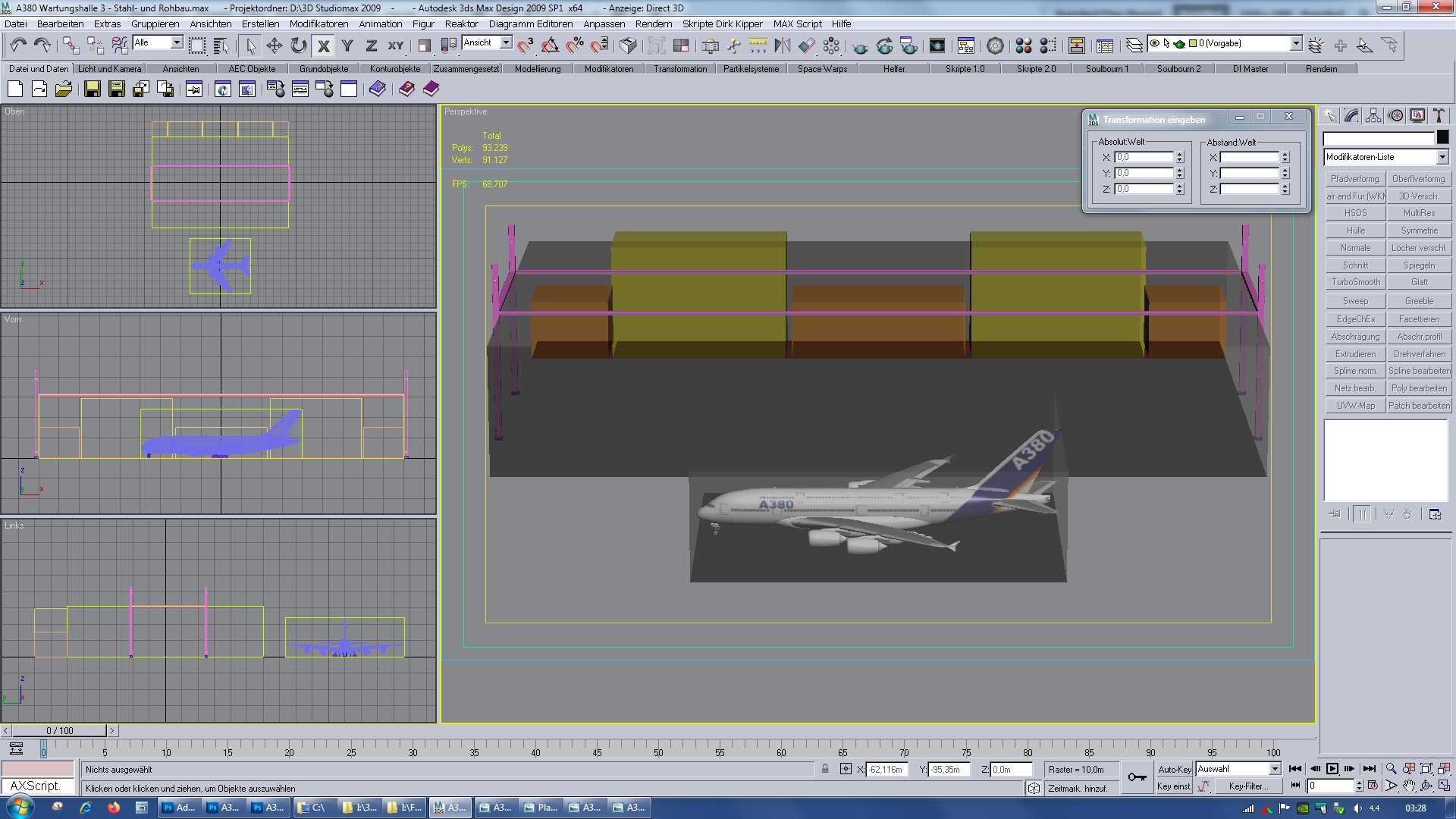Switch to the Licht und Kamera tab
The width and height of the screenshot is (1456, 819).
point(109,69)
